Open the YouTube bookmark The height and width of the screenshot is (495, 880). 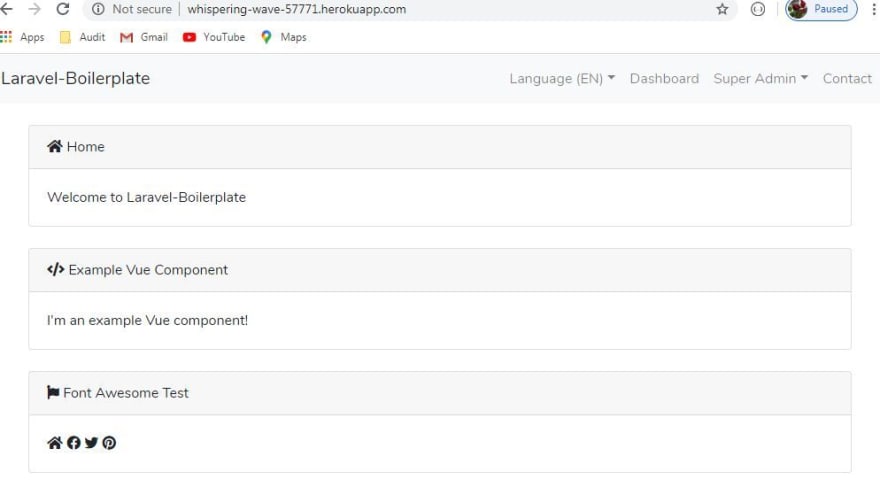pyautogui.click(x=214, y=37)
